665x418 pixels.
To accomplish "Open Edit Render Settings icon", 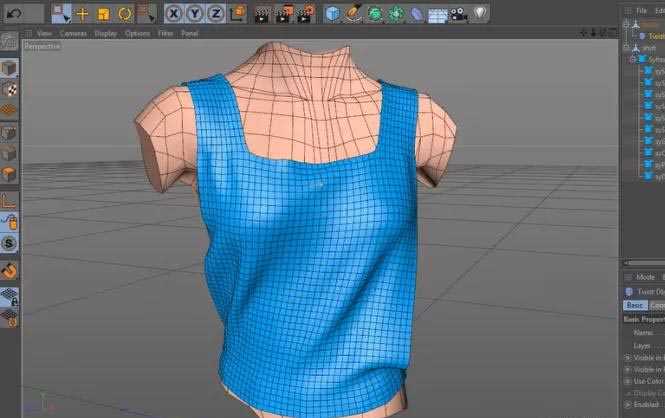I will pos(306,14).
